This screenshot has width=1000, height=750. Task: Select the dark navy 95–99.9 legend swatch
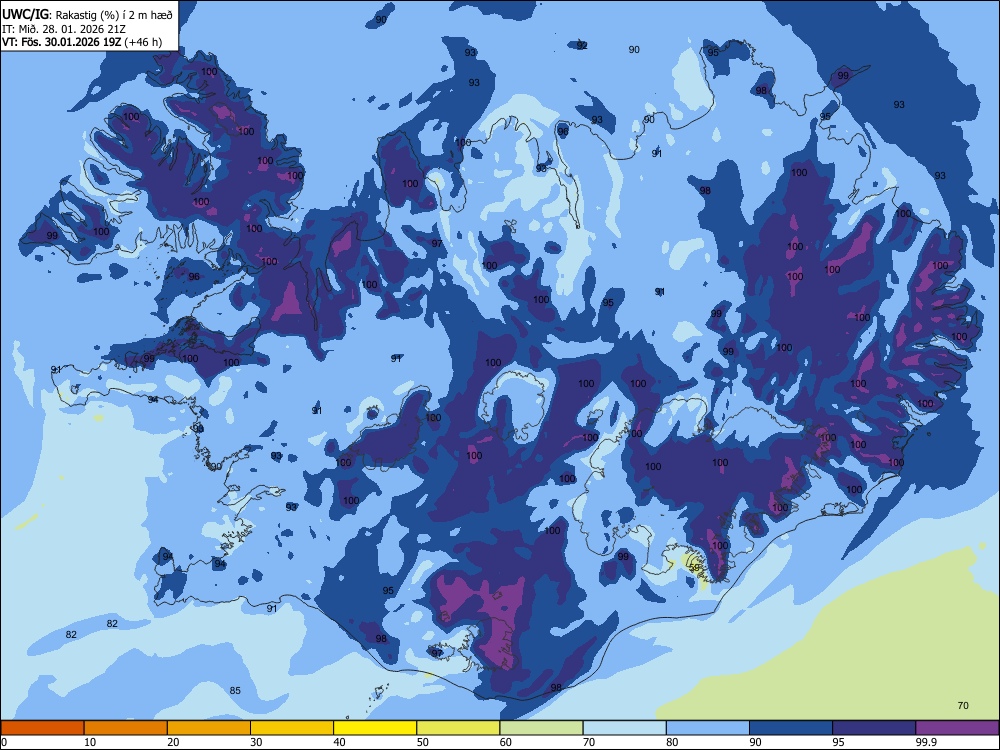pyautogui.click(x=874, y=728)
